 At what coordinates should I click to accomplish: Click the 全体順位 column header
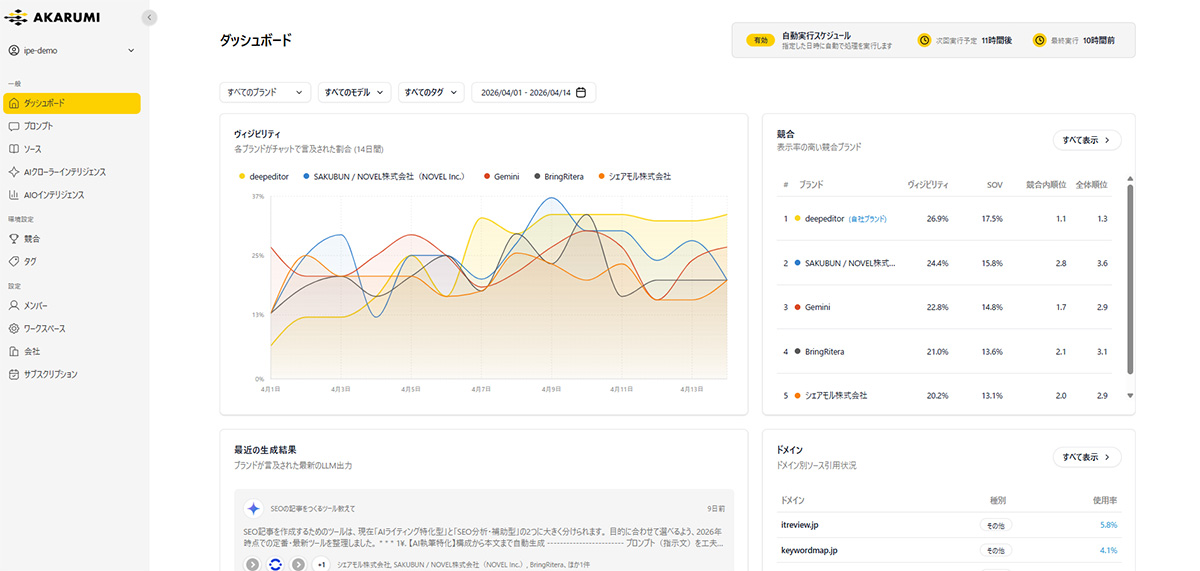pyautogui.click(x=1091, y=185)
